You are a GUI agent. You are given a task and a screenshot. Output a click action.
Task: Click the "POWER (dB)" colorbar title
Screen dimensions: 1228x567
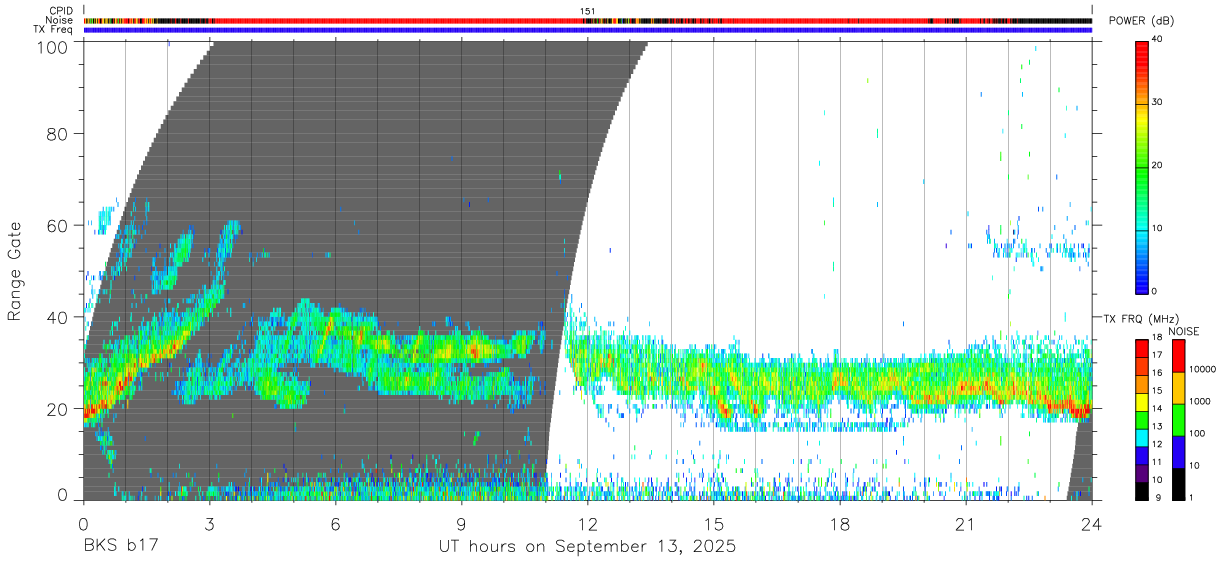click(x=1142, y=21)
